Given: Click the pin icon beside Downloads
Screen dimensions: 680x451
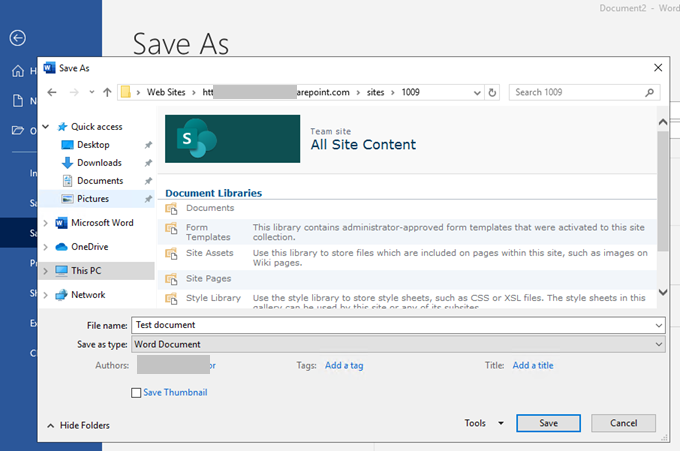Looking at the screenshot, I should pyautogui.click(x=148, y=163).
